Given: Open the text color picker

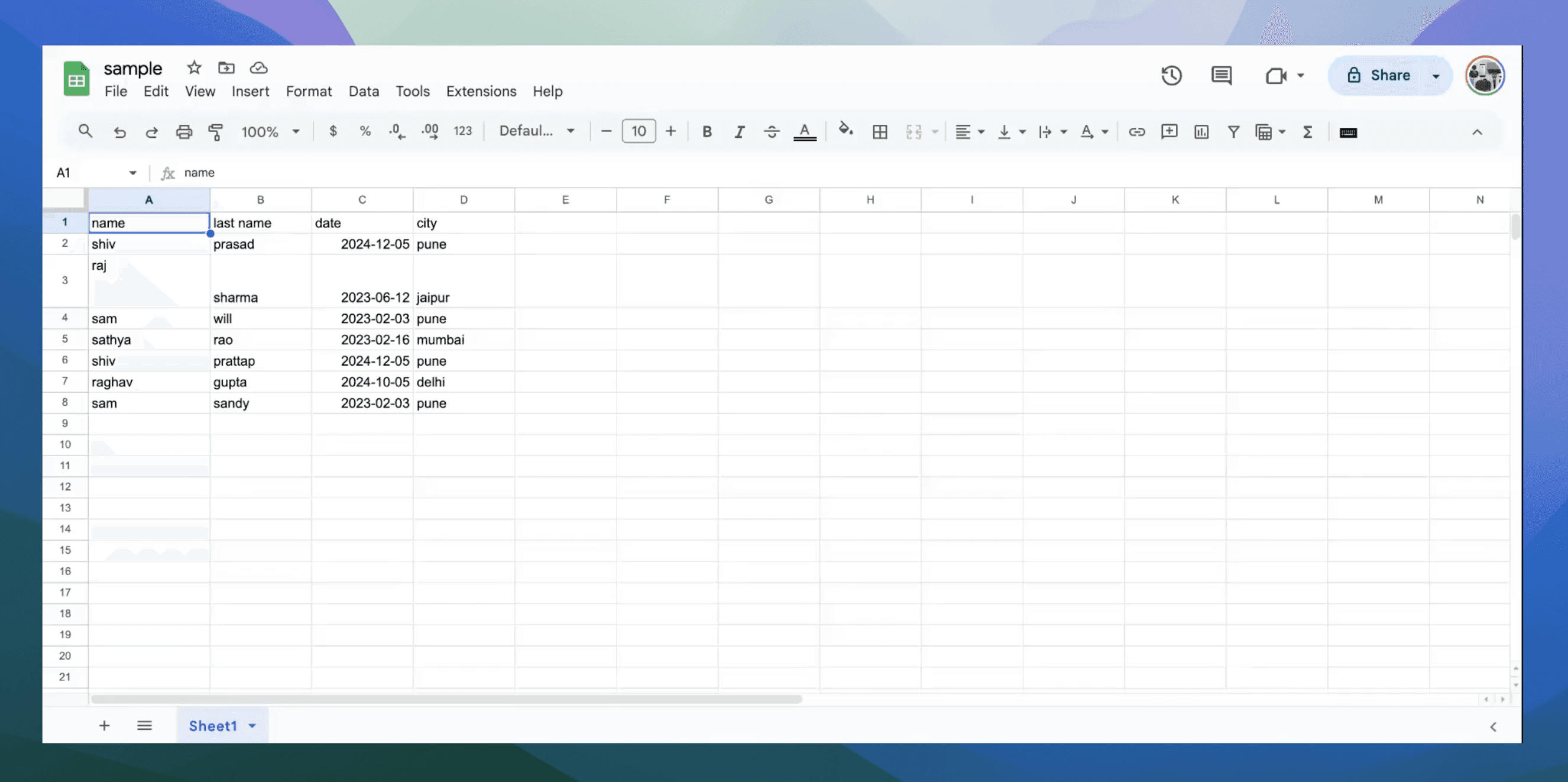Looking at the screenshot, I should click(805, 131).
